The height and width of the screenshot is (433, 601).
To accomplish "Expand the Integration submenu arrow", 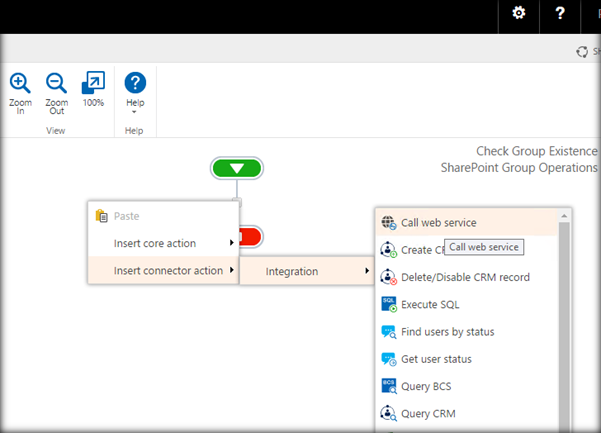I will 367,271.
